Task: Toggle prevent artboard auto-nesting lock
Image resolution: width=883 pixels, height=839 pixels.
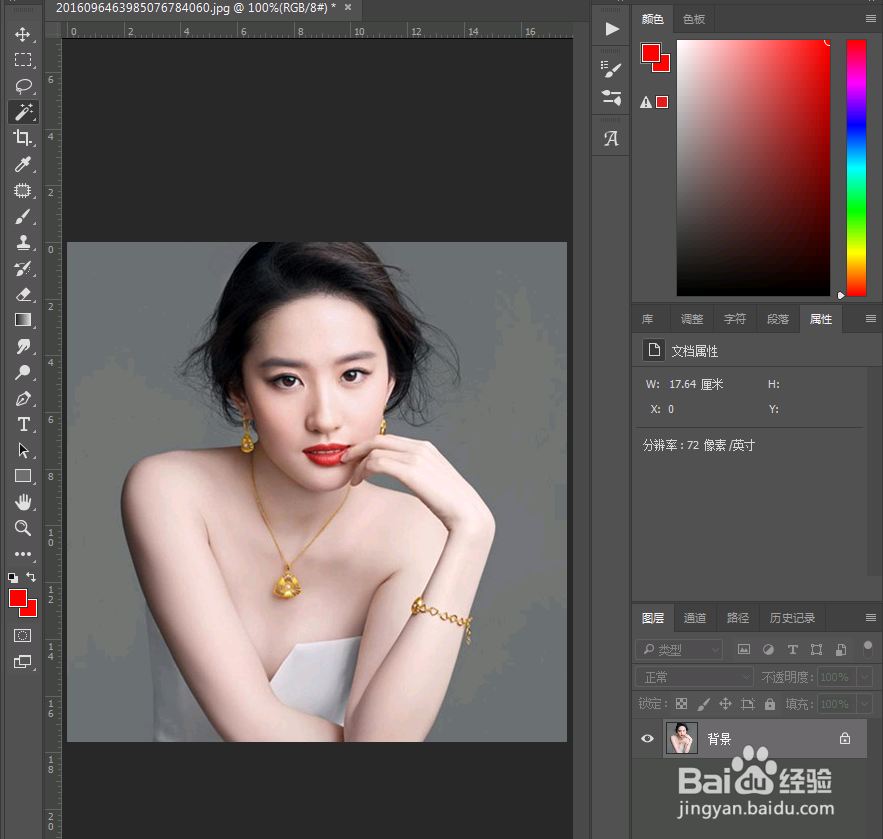Action: [x=748, y=703]
